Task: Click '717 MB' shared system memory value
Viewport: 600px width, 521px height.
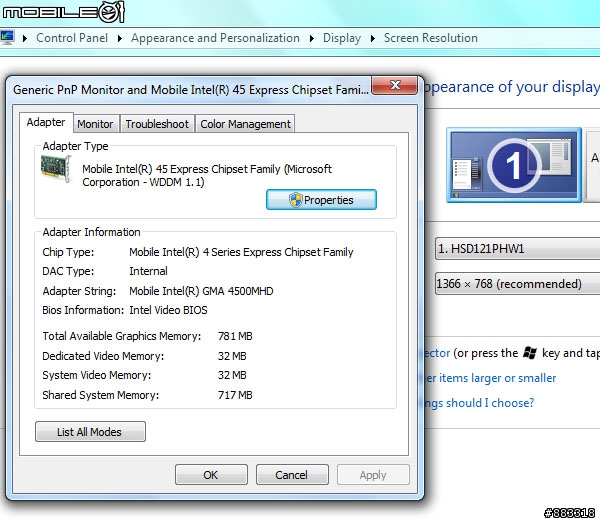Action: (x=235, y=395)
